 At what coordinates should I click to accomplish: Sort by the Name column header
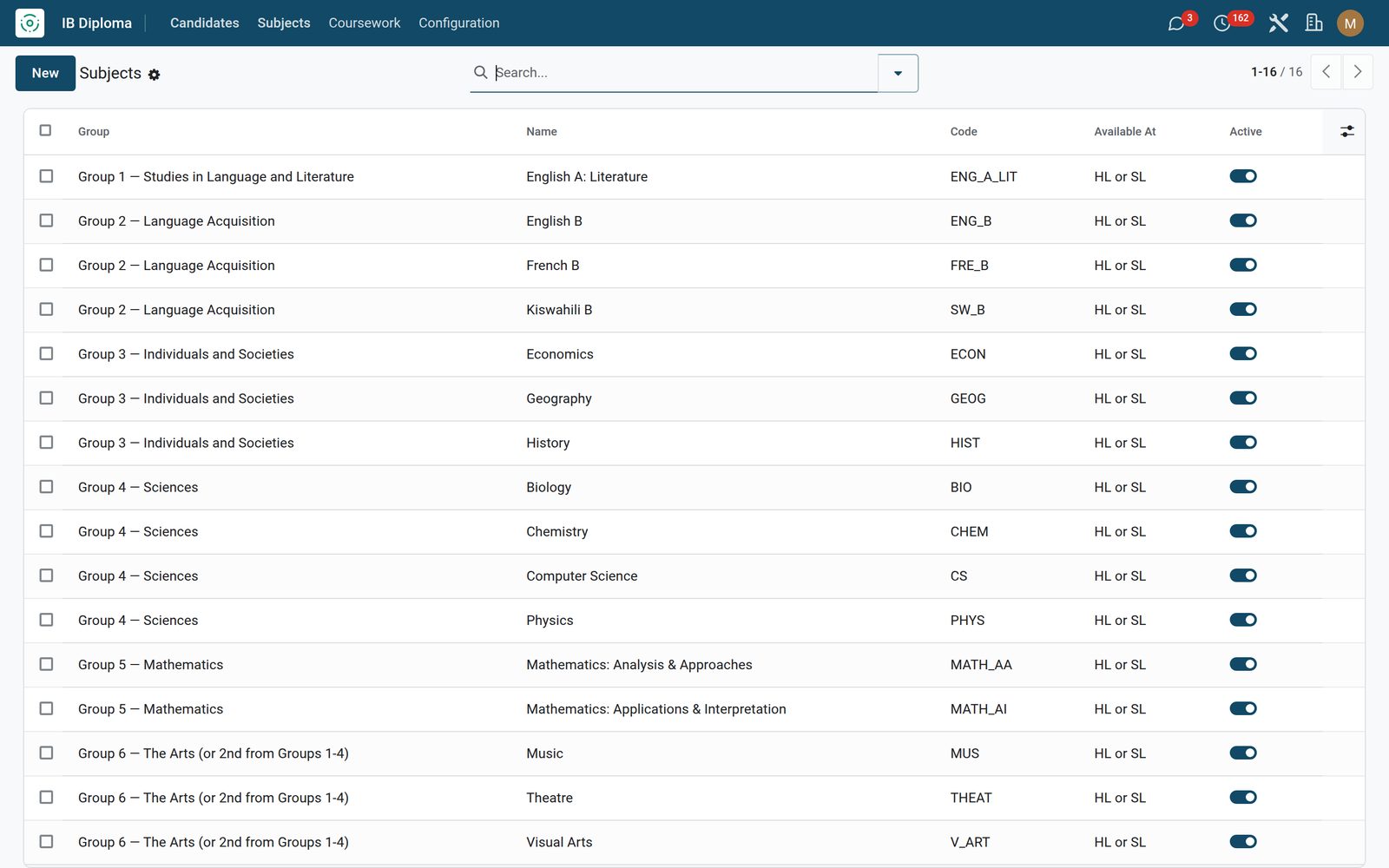pos(542,132)
